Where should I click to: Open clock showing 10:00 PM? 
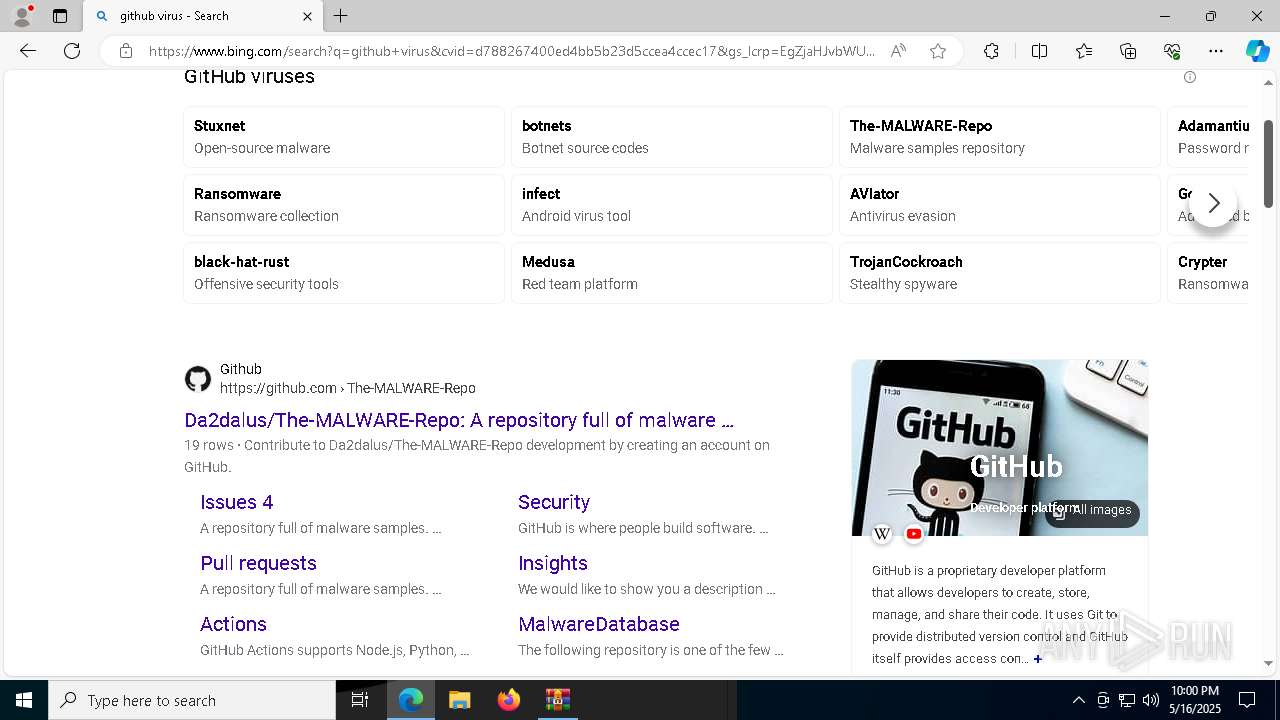click(x=1194, y=700)
